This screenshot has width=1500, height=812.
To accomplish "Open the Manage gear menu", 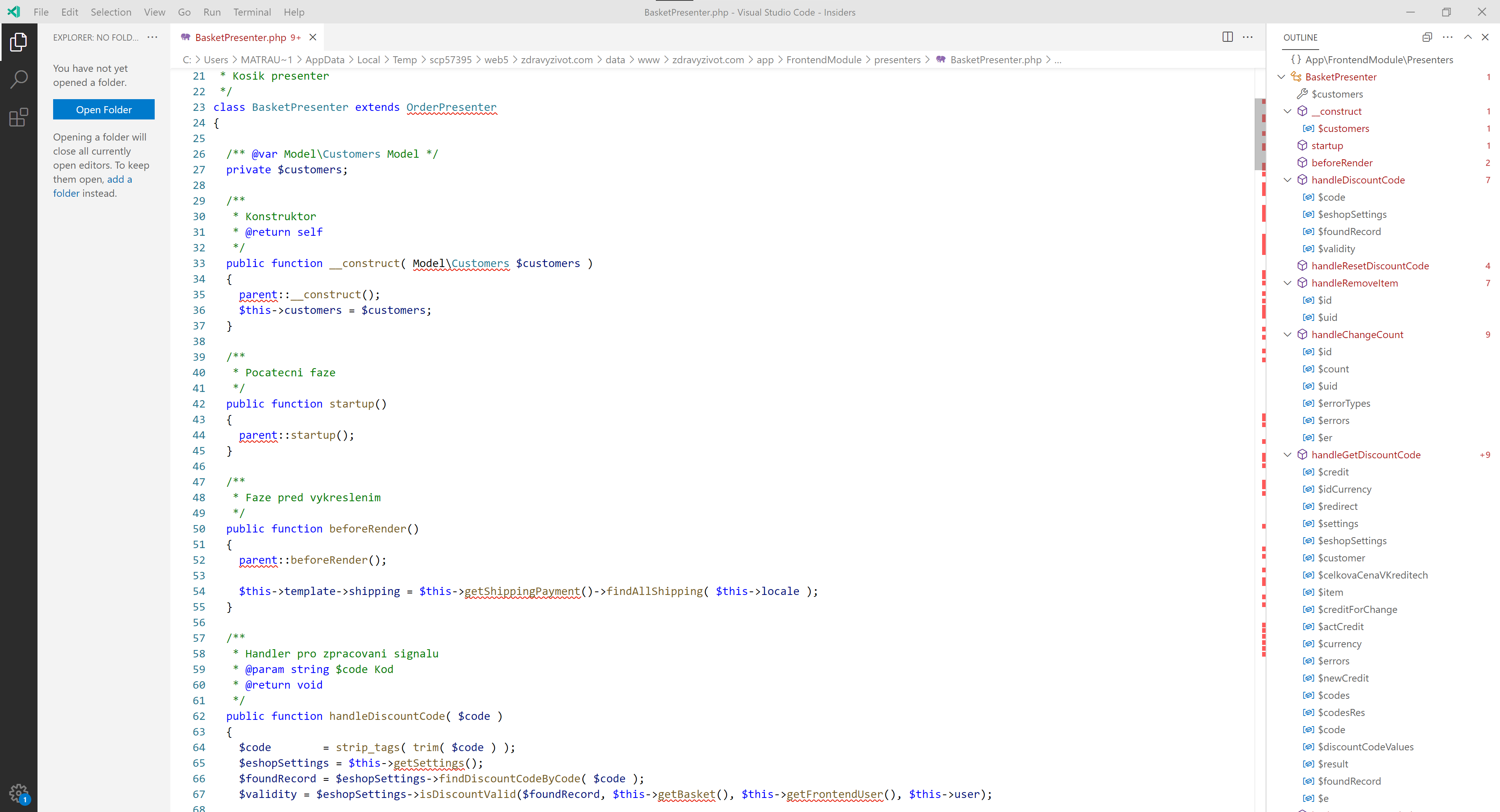I will 19,792.
